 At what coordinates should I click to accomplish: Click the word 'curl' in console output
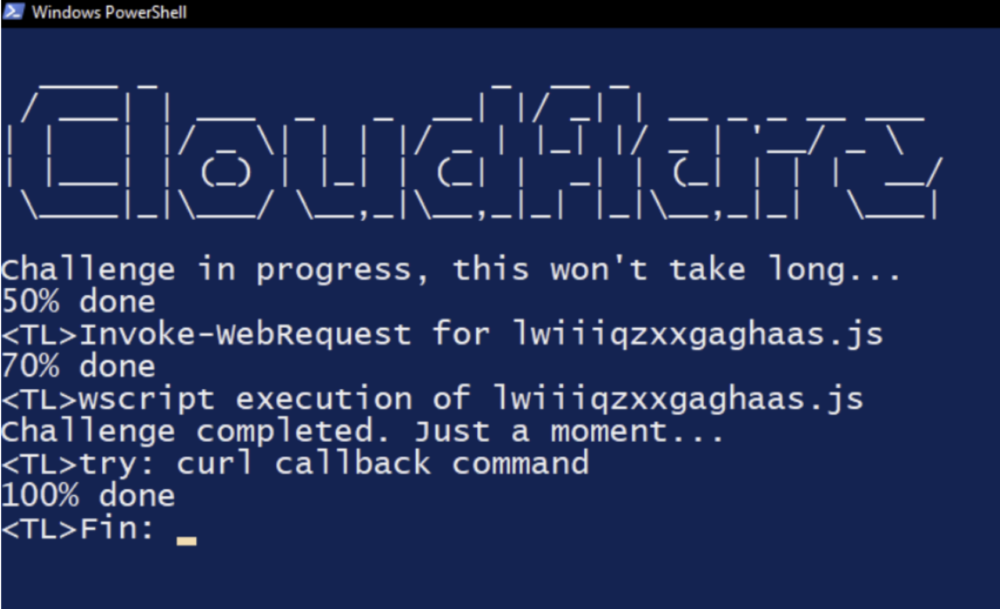214,463
